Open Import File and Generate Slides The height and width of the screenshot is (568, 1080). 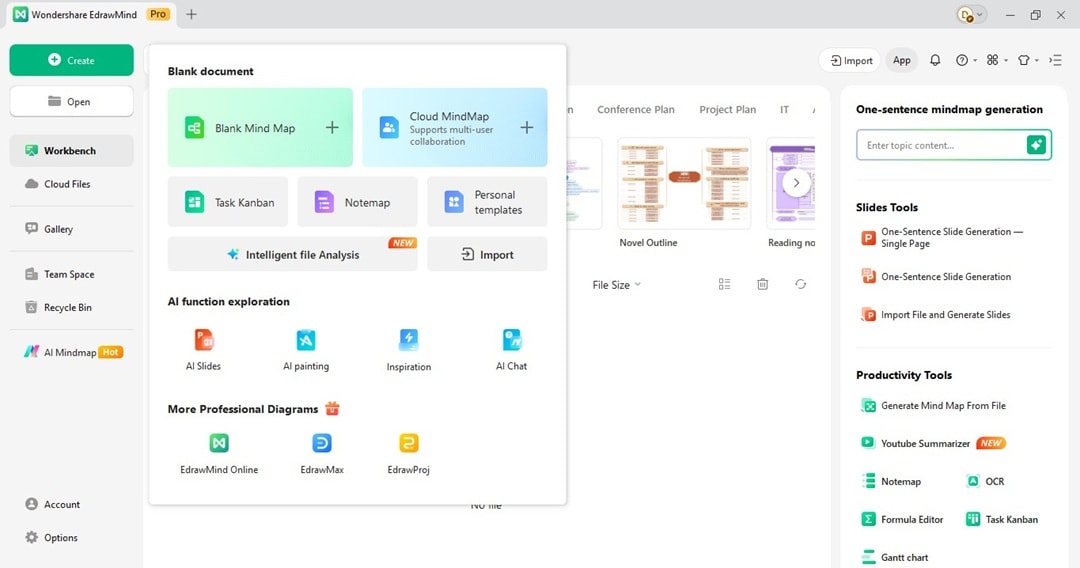pyautogui.click(x=935, y=315)
